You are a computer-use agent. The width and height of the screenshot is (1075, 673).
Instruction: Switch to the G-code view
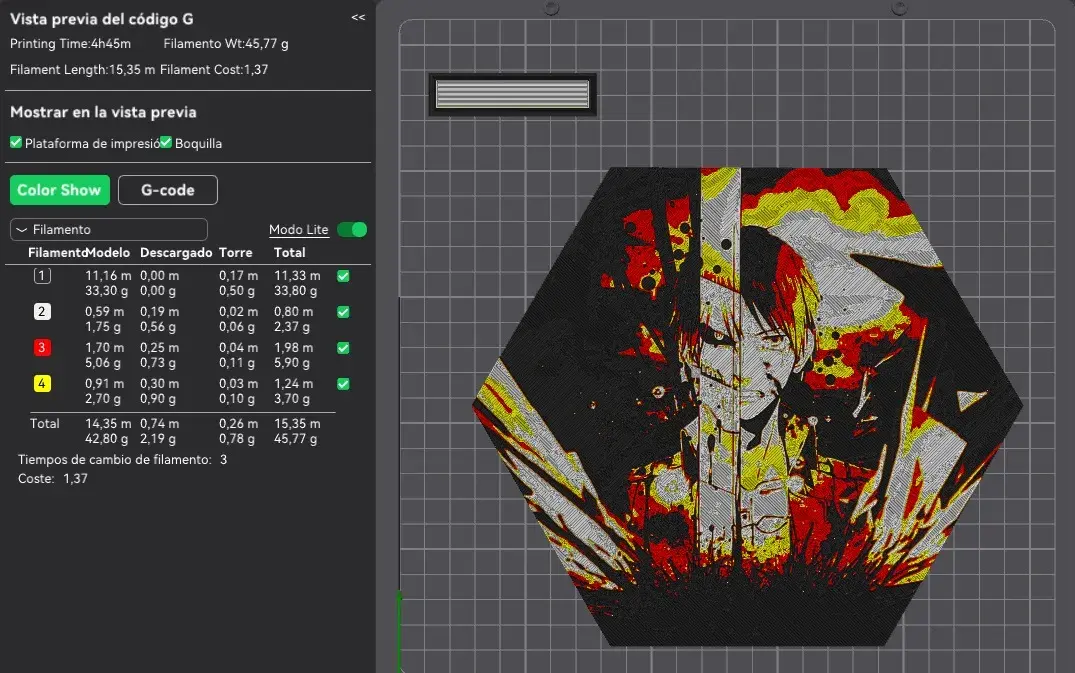tap(168, 190)
